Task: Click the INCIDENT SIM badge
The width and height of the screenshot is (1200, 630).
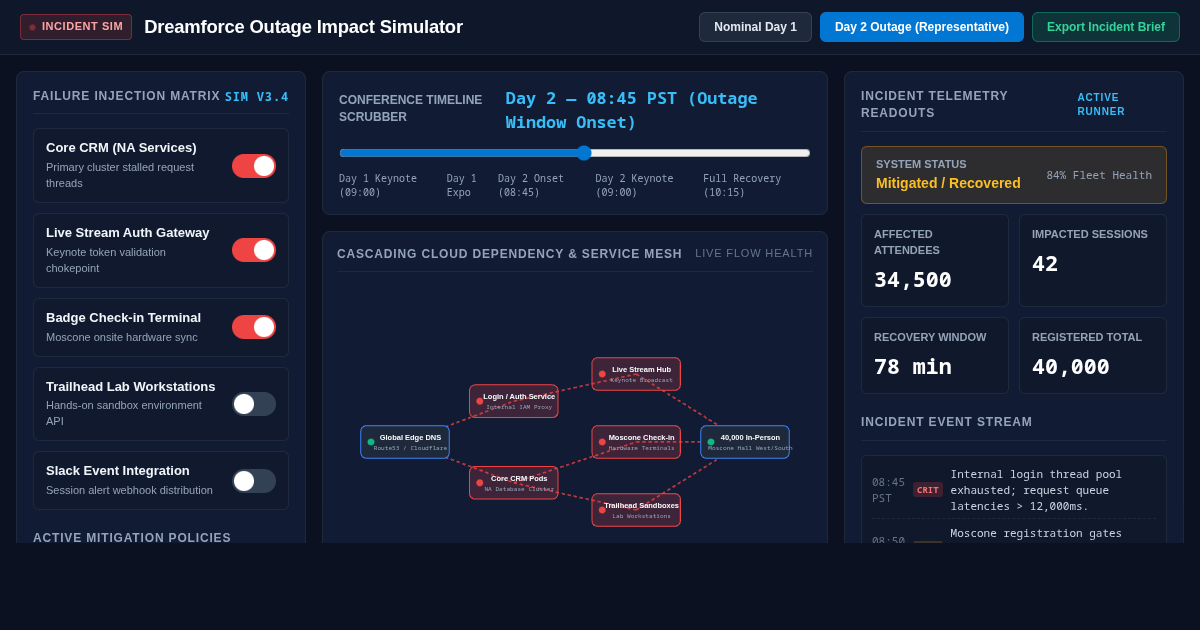Action: [x=76, y=27]
